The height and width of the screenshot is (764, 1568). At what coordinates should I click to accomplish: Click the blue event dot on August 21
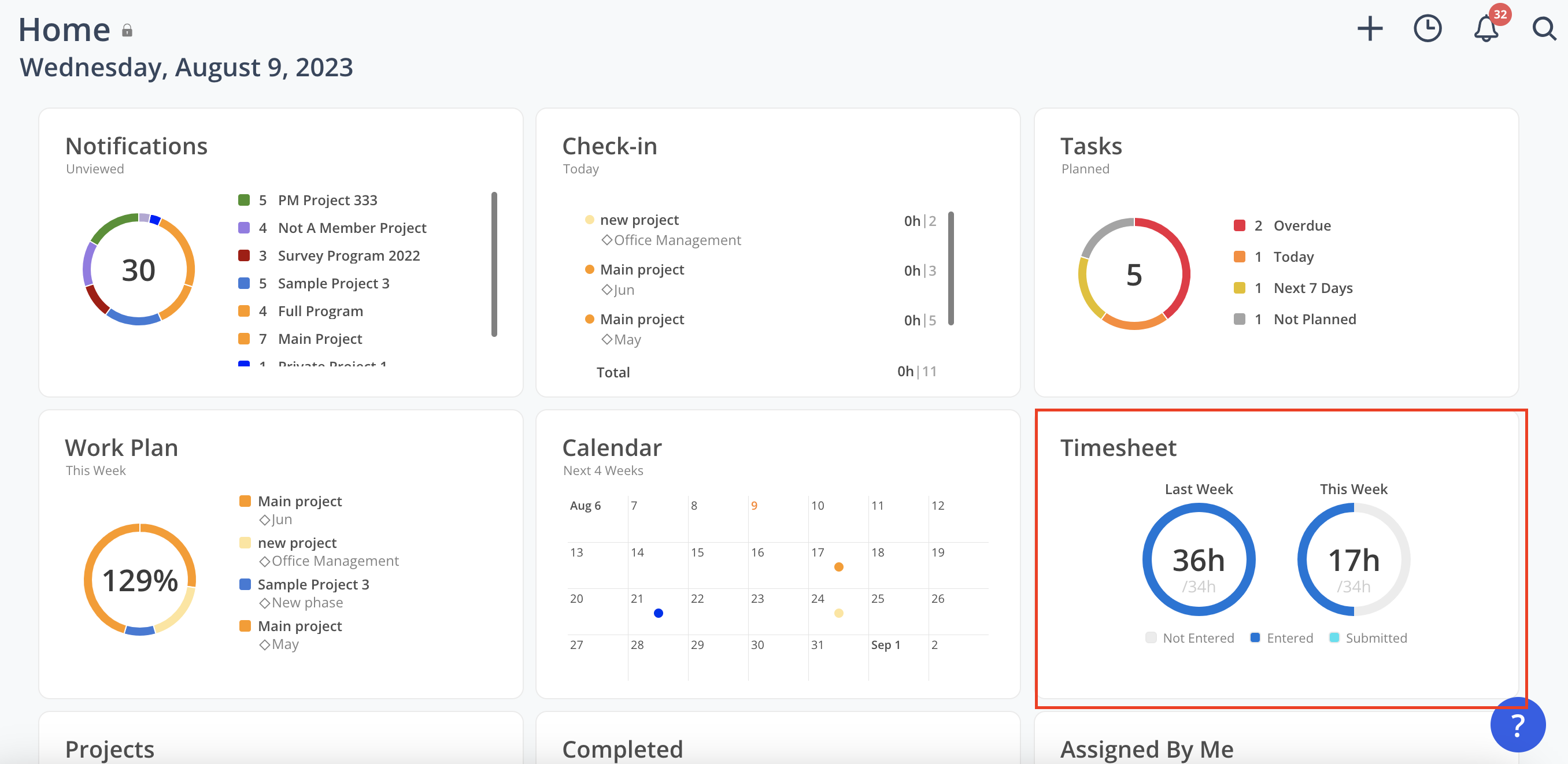point(658,613)
